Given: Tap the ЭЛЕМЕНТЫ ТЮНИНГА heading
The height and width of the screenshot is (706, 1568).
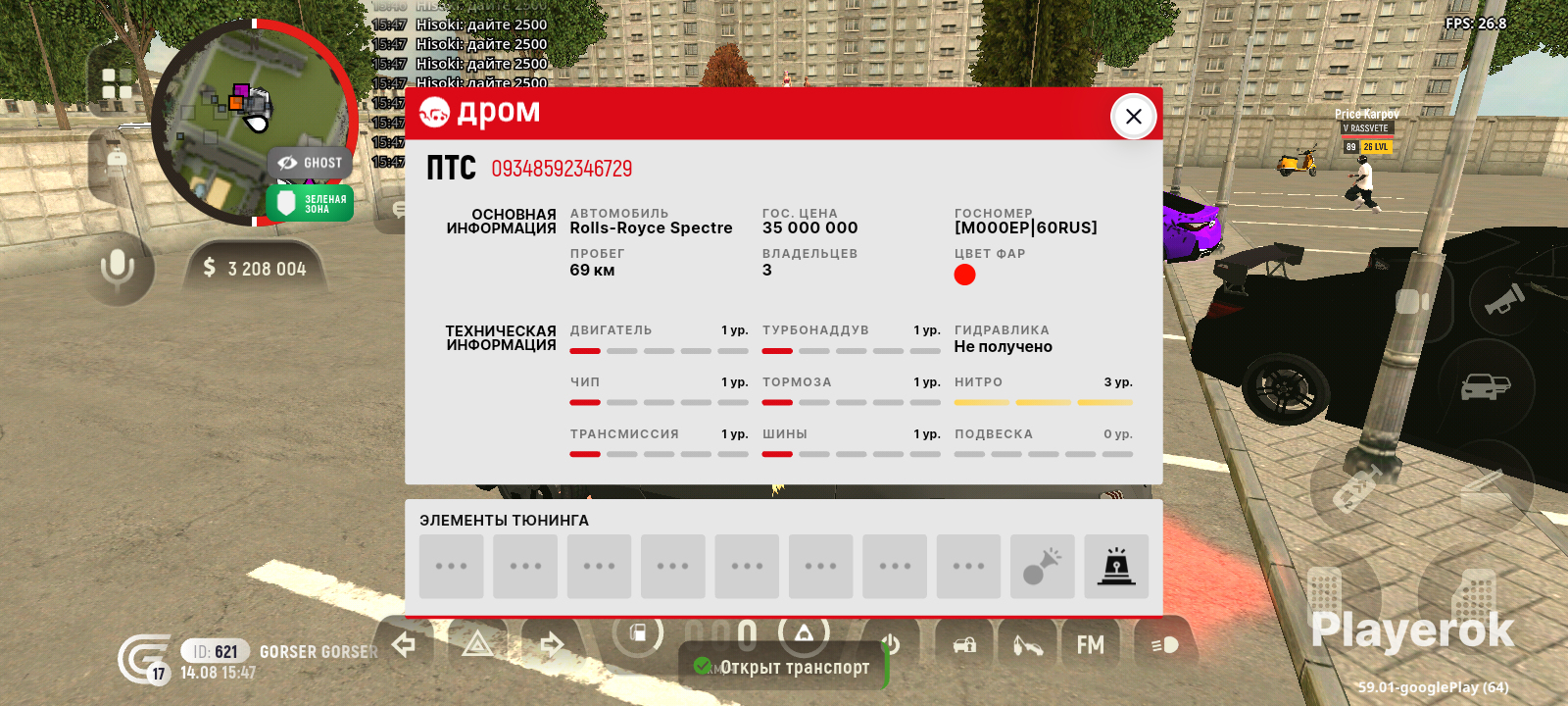Looking at the screenshot, I should click(x=504, y=520).
